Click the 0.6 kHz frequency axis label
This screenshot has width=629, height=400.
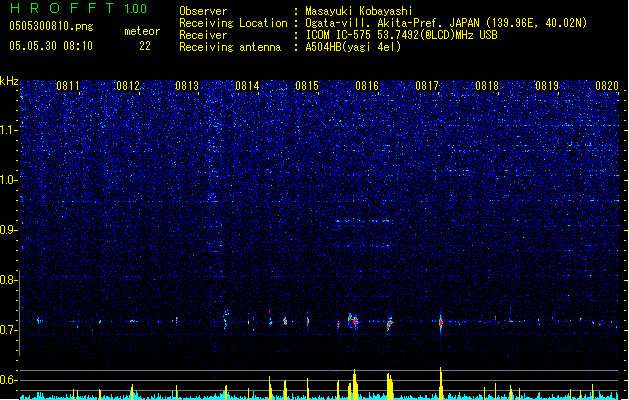click(8, 380)
